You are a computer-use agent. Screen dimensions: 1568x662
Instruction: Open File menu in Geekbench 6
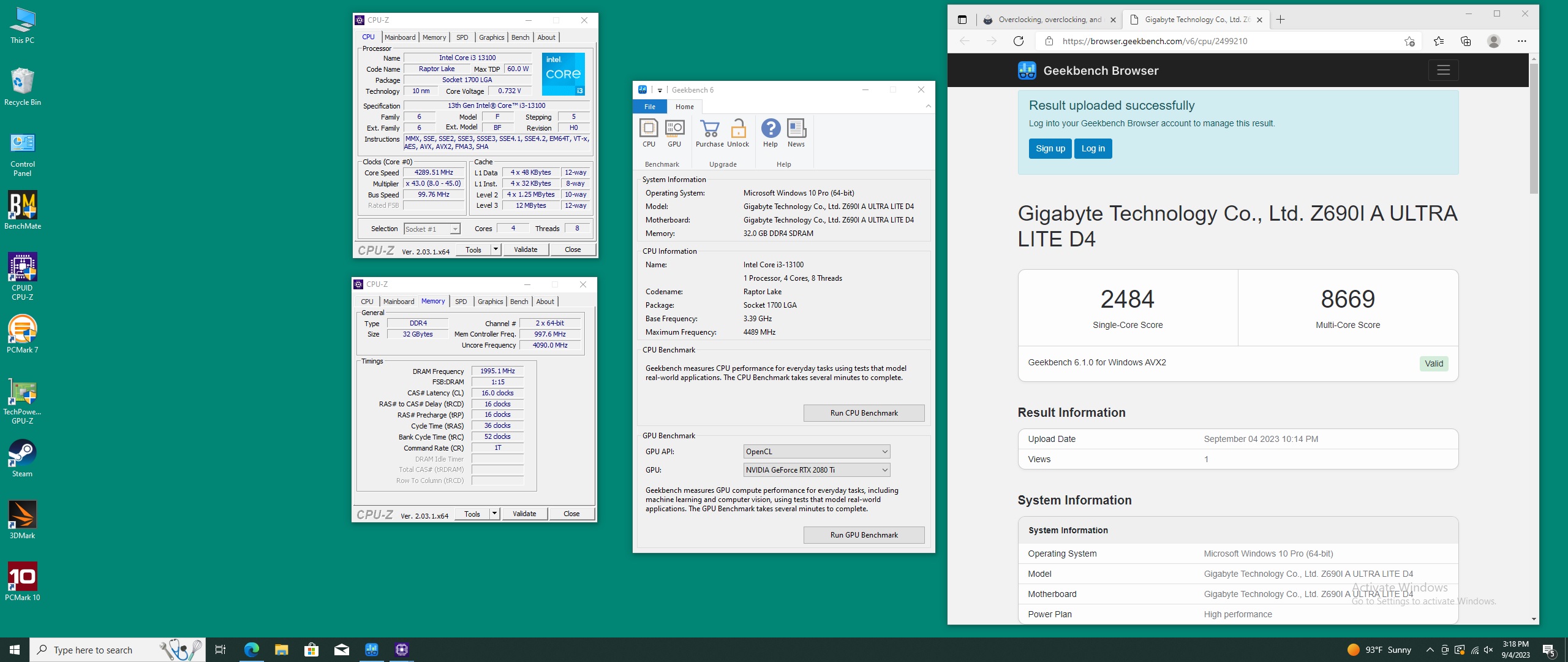click(x=650, y=107)
